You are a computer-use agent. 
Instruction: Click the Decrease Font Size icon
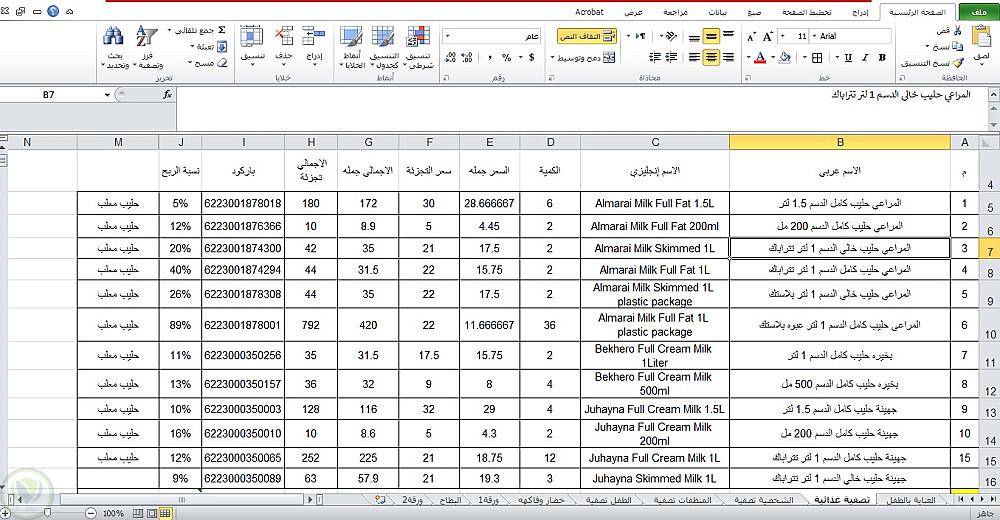pos(751,37)
